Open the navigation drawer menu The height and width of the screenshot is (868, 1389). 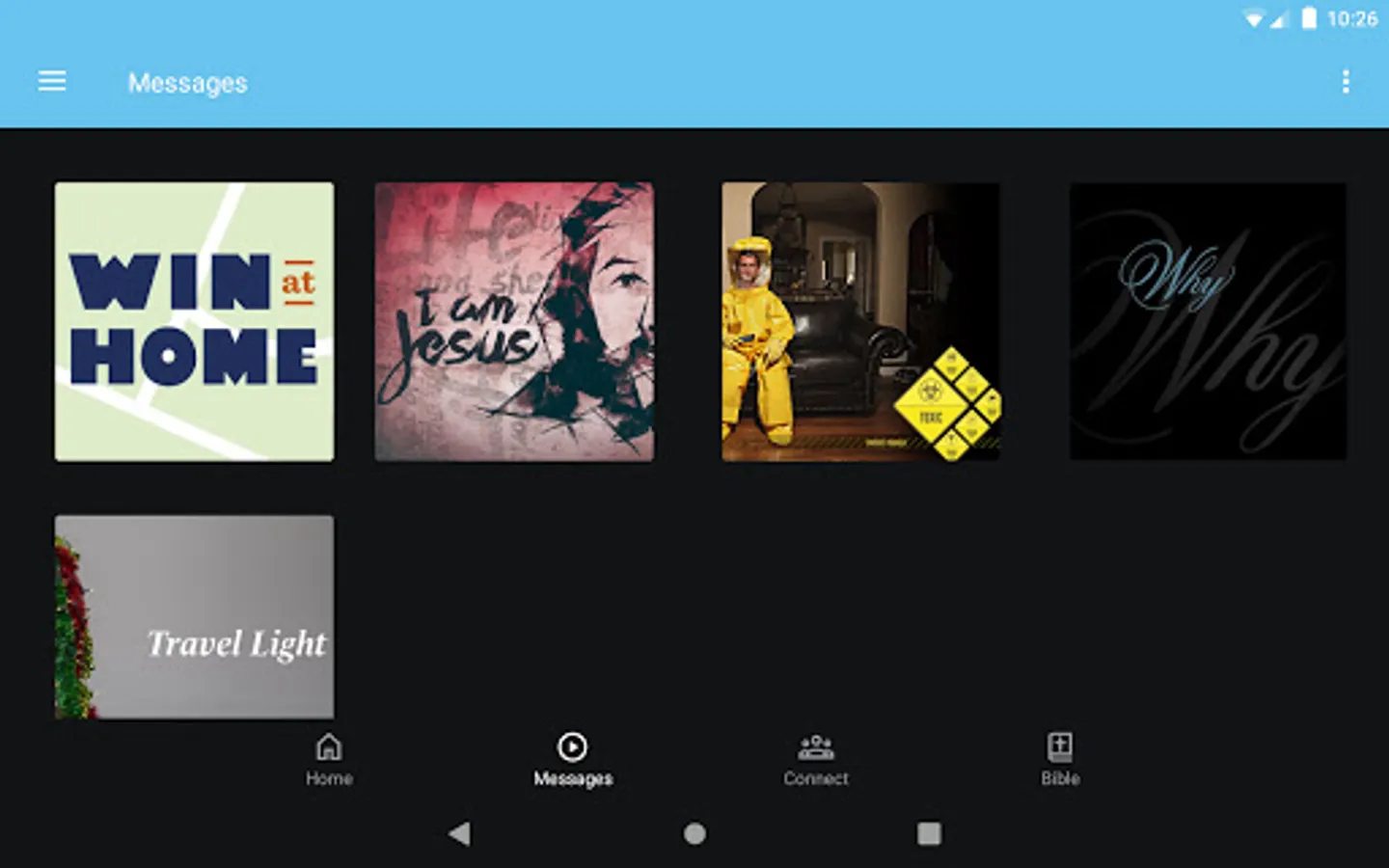pos(51,81)
